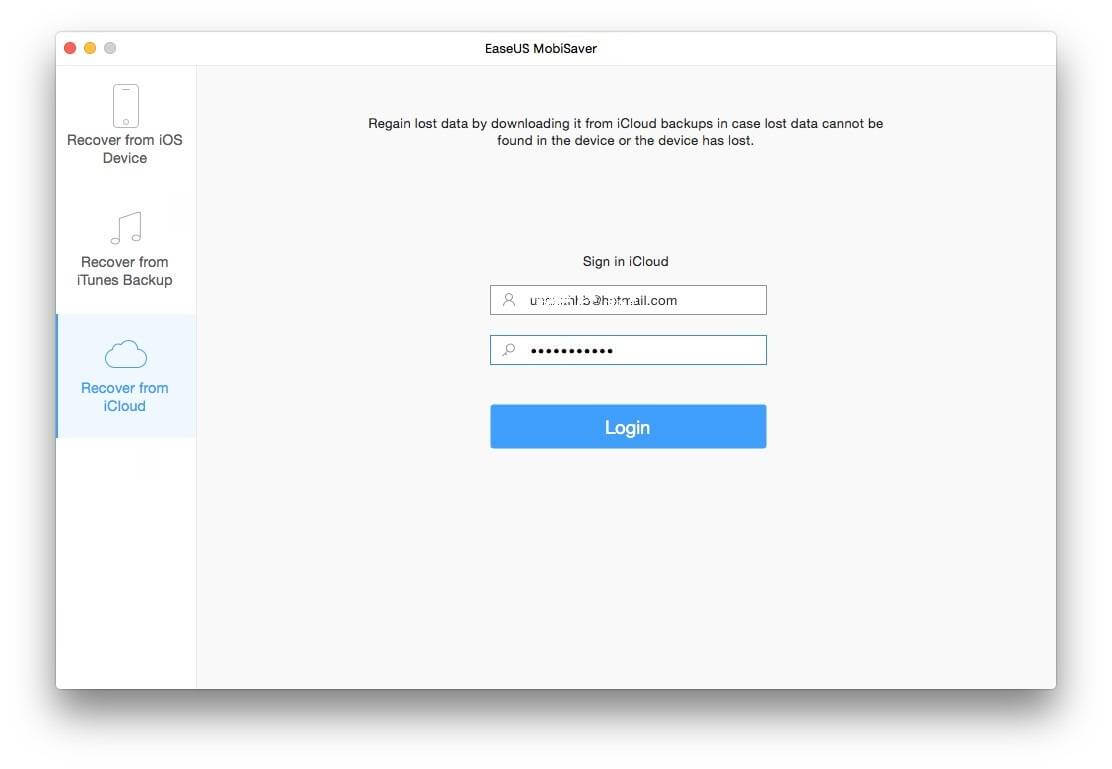Click the key icon in password field
Screen dimensions: 1112x769
pyautogui.click(x=507, y=350)
